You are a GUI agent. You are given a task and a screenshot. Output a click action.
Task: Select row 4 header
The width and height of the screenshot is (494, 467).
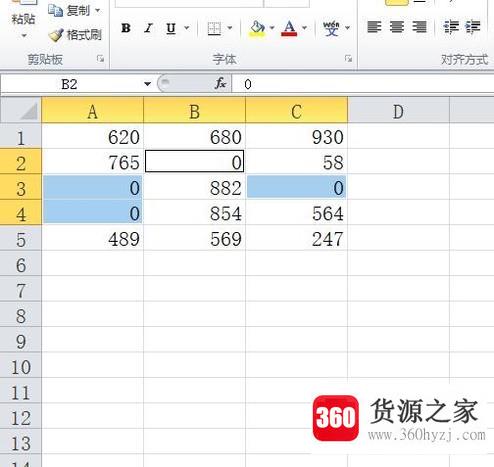click(21, 213)
